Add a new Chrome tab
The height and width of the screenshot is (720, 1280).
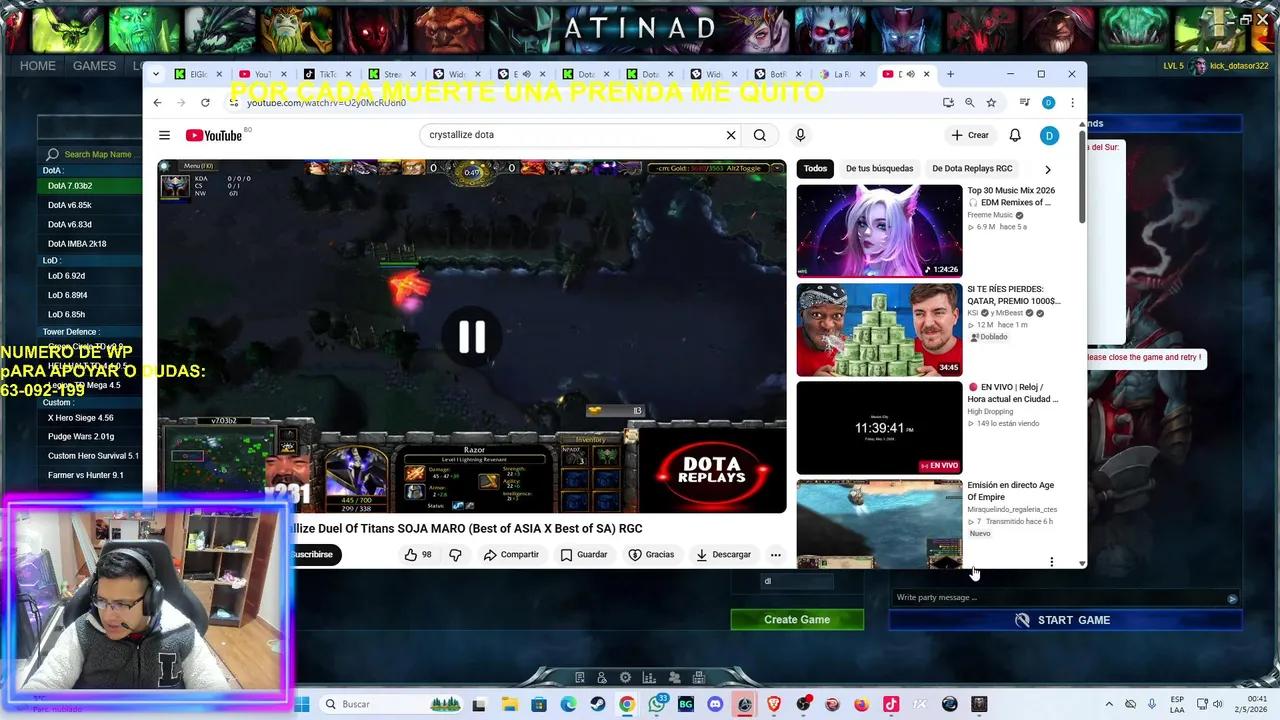tap(950, 74)
